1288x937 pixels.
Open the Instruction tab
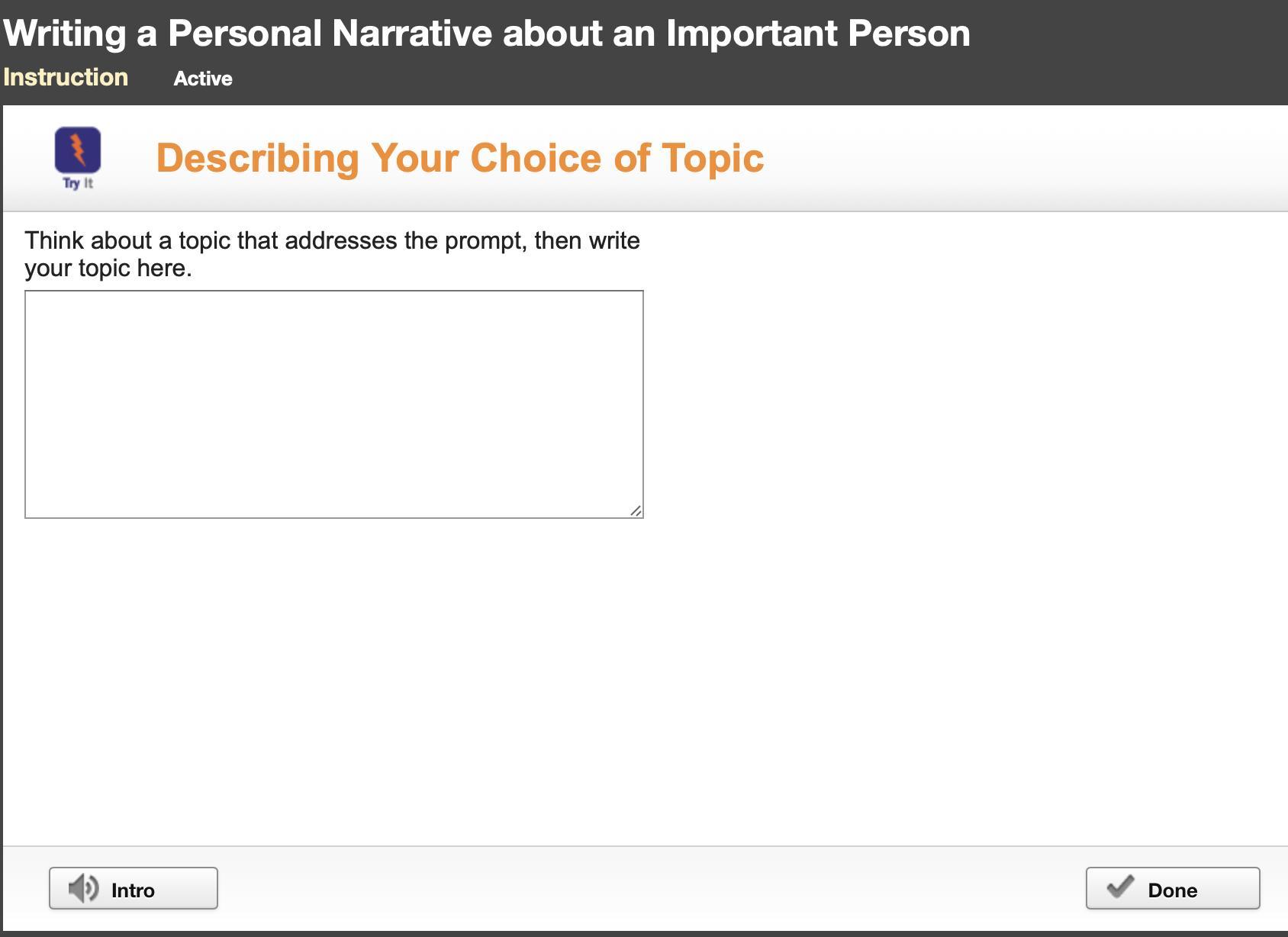point(66,77)
